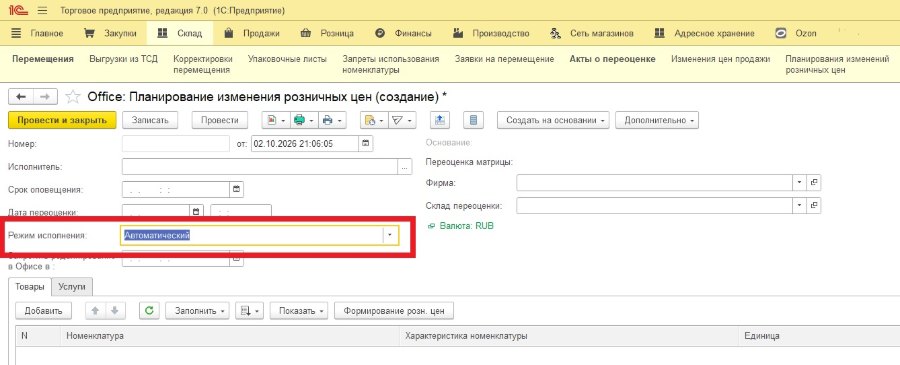Open the calendar picker for document date
Image resolution: width=900 pixels, height=365 pixels.
[x=366, y=143]
